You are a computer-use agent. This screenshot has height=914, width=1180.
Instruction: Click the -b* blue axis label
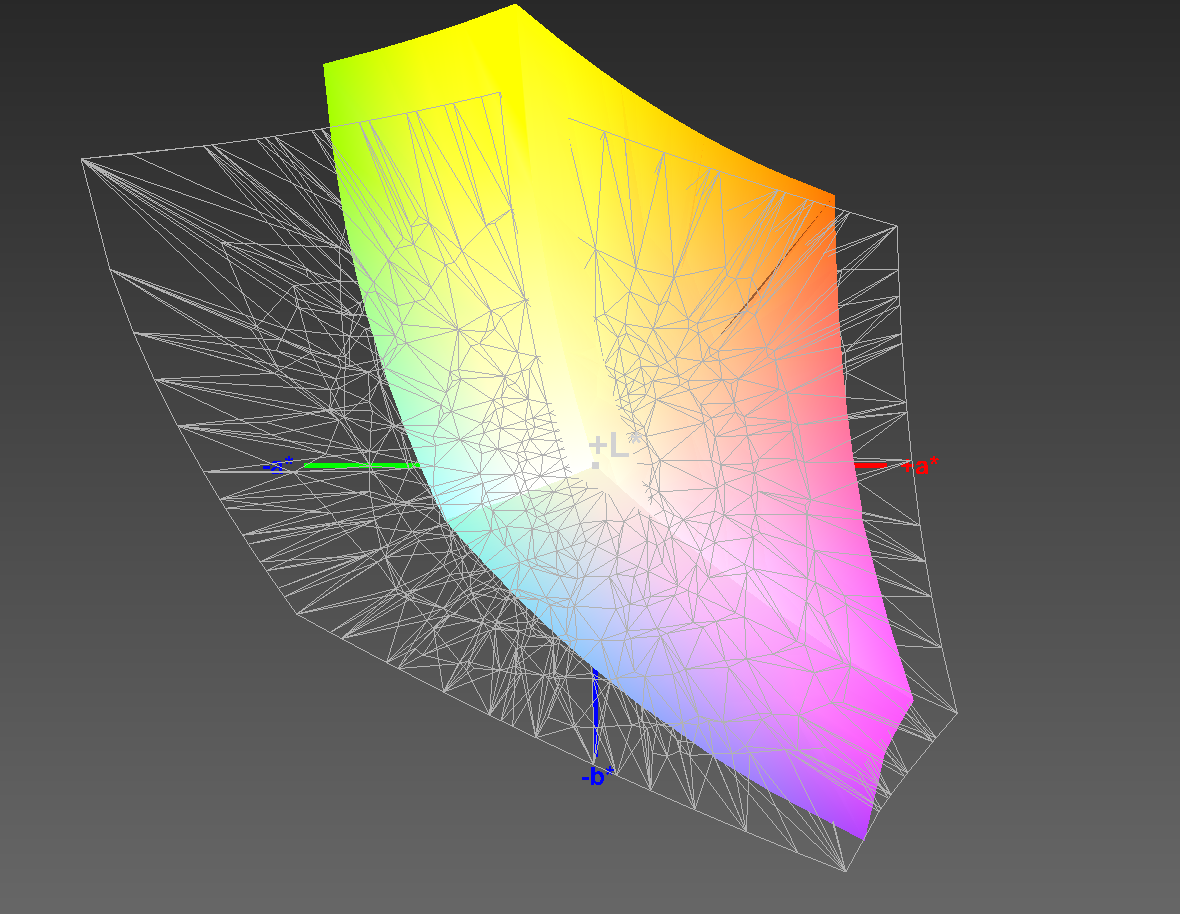coord(598,776)
